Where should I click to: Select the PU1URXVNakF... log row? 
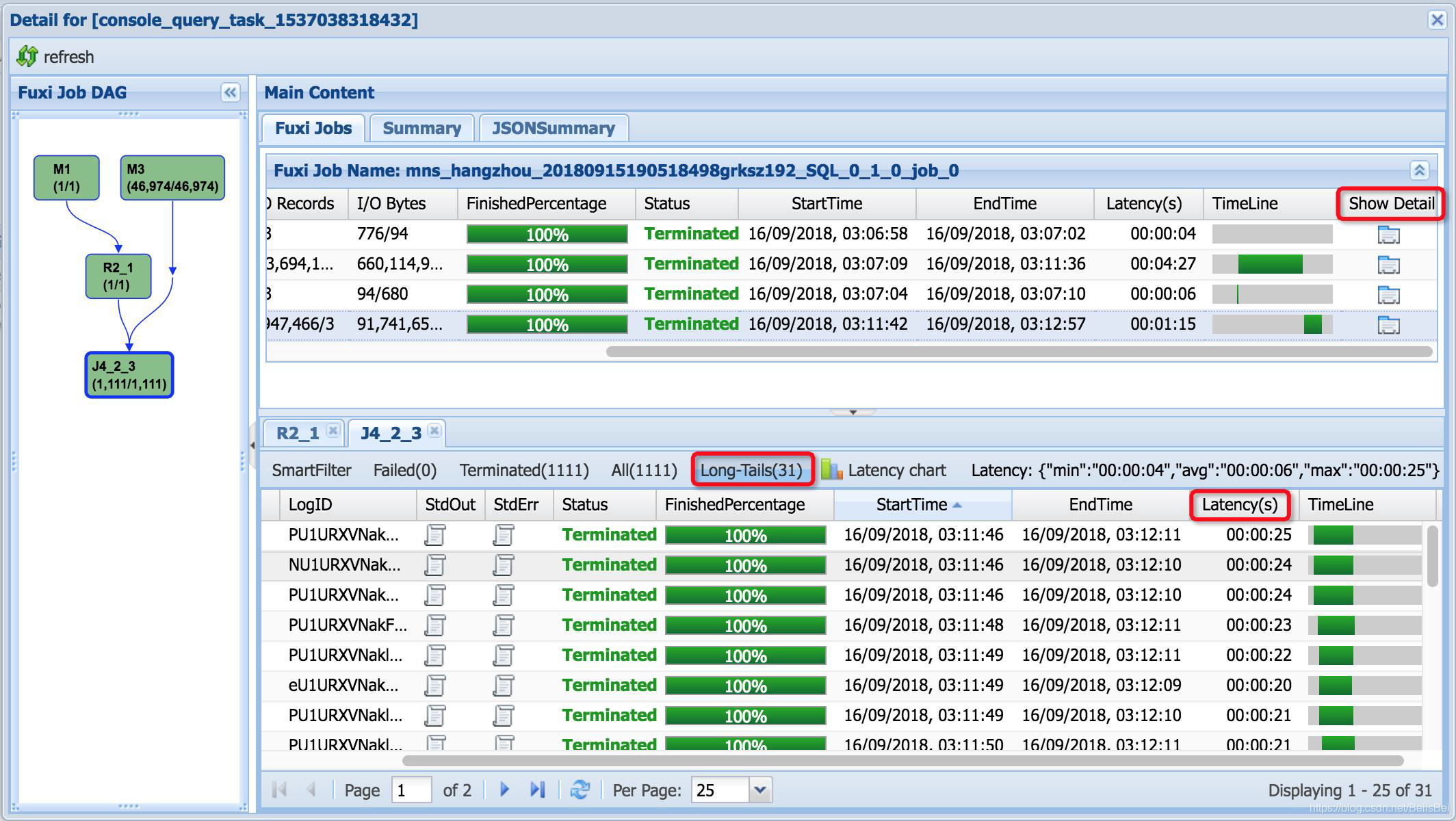[x=841, y=625]
